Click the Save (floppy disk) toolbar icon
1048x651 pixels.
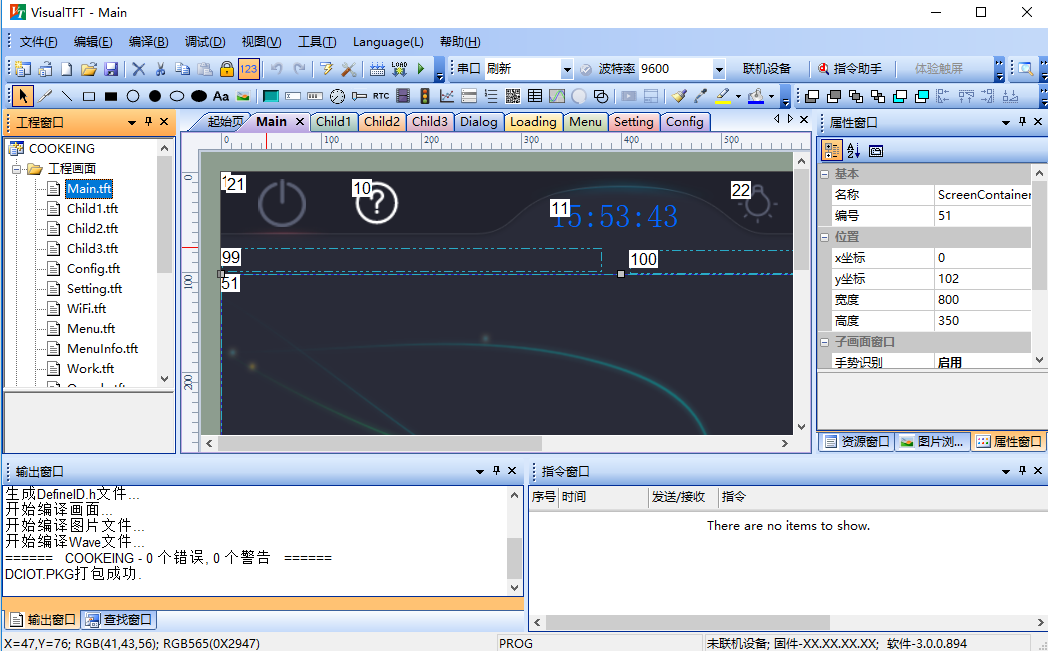coord(111,69)
